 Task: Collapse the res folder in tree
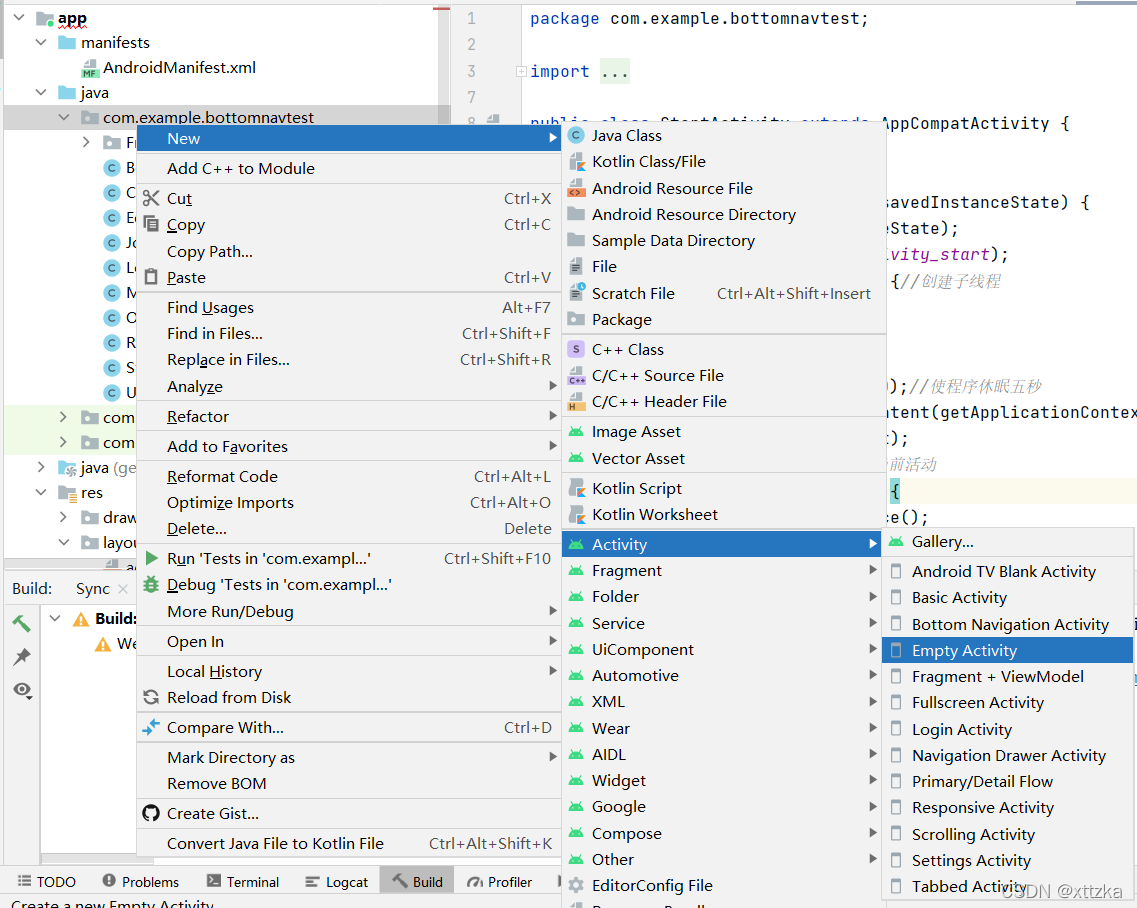tap(41, 492)
